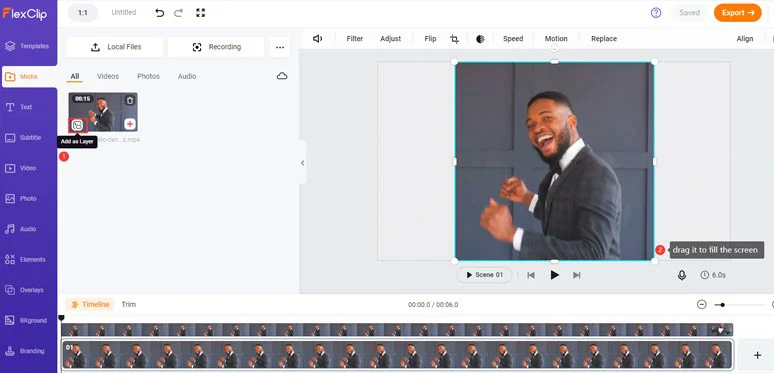Open the Speed settings
This screenshot has height=373, width=774.
click(513, 38)
